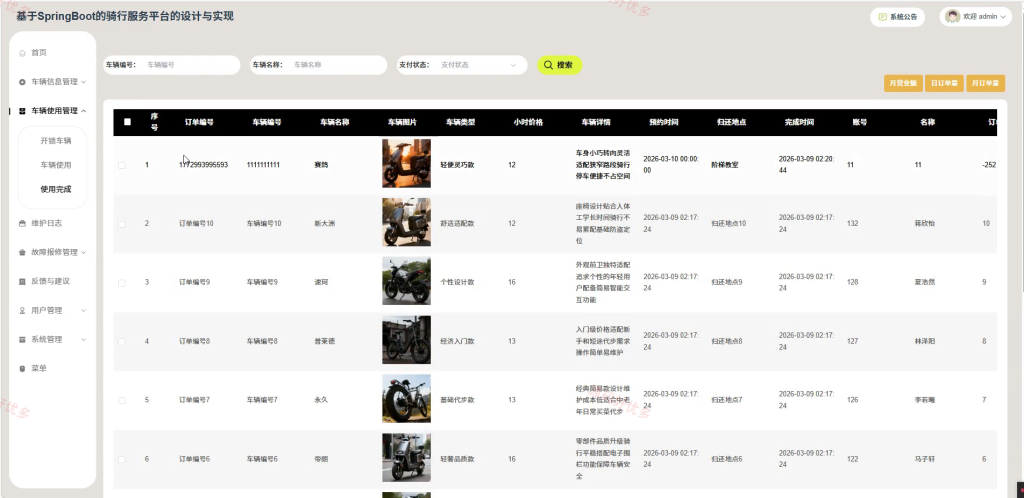Screen dimensions: 1024x498
Task: Click the 维护日志 sidebar icon
Action: [x=22, y=223]
